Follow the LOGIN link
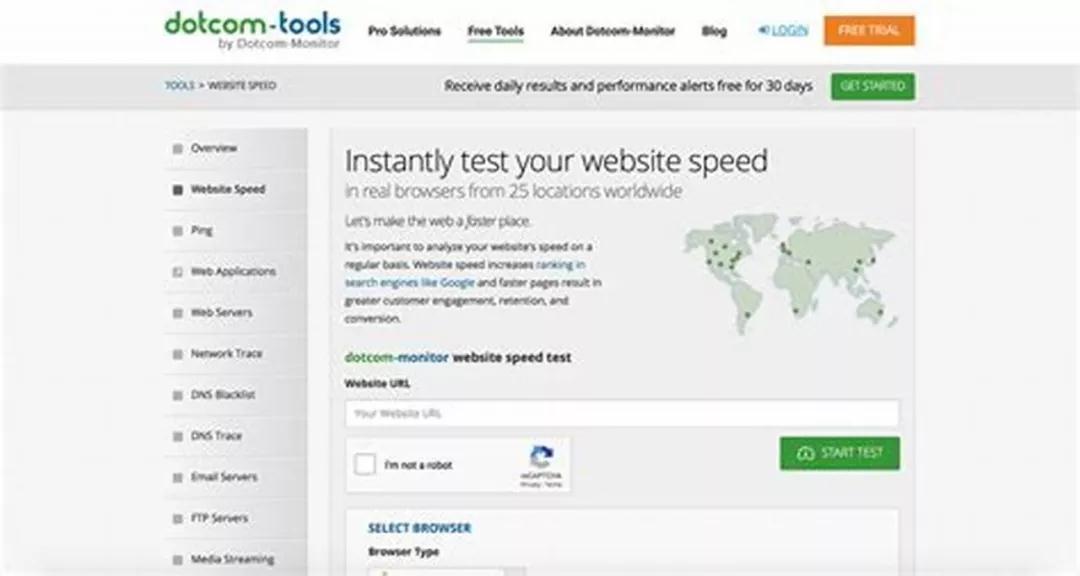The height and width of the screenshot is (576, 1080). [782, 30]
